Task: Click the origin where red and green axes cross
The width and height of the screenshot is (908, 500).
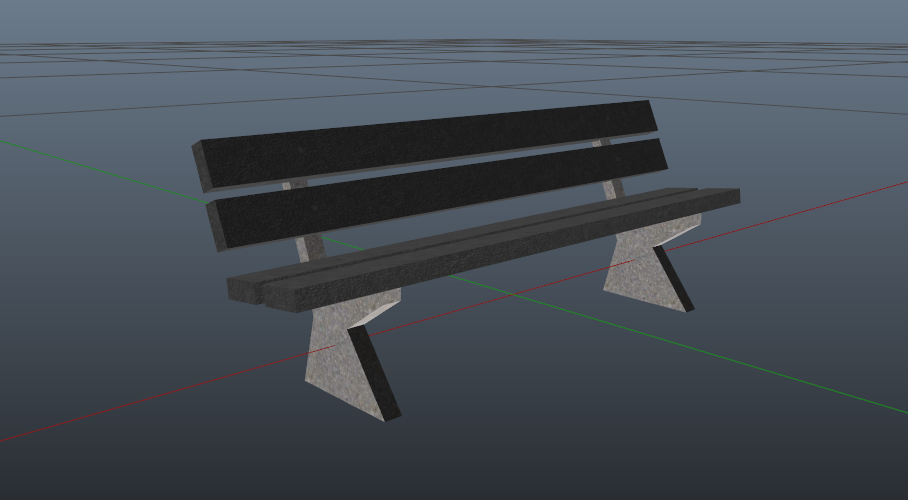Action: [512, 295]
